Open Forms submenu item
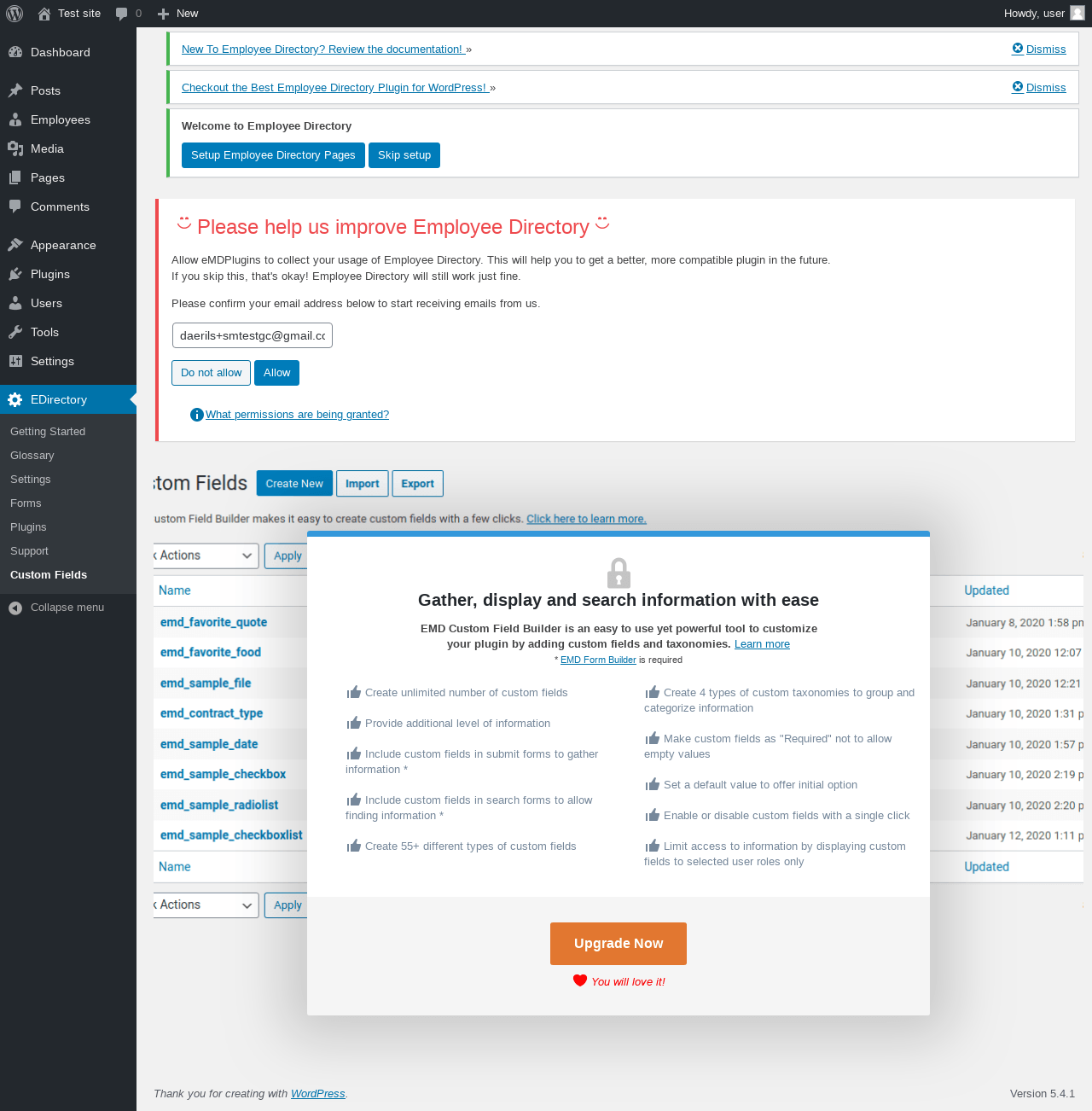 (26, 503)
